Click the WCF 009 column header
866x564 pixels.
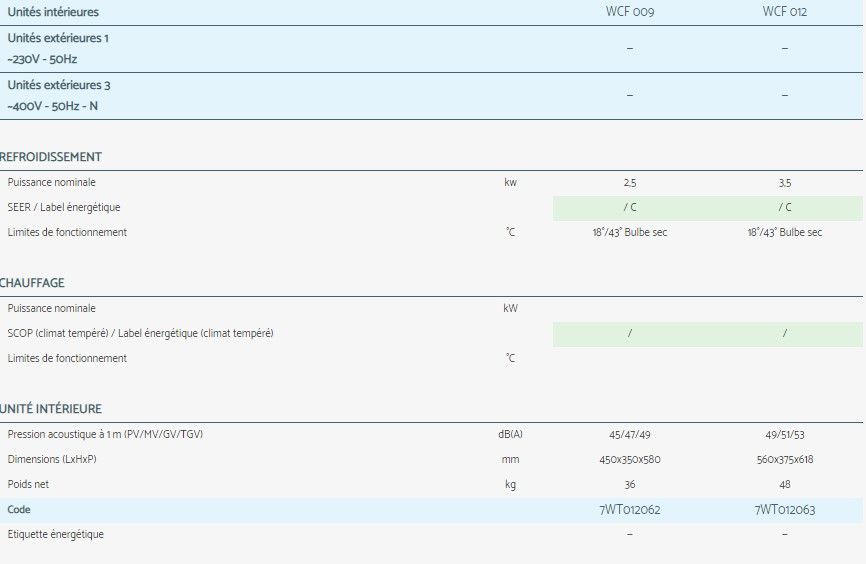pyautogui.click(x=629, y=12)
